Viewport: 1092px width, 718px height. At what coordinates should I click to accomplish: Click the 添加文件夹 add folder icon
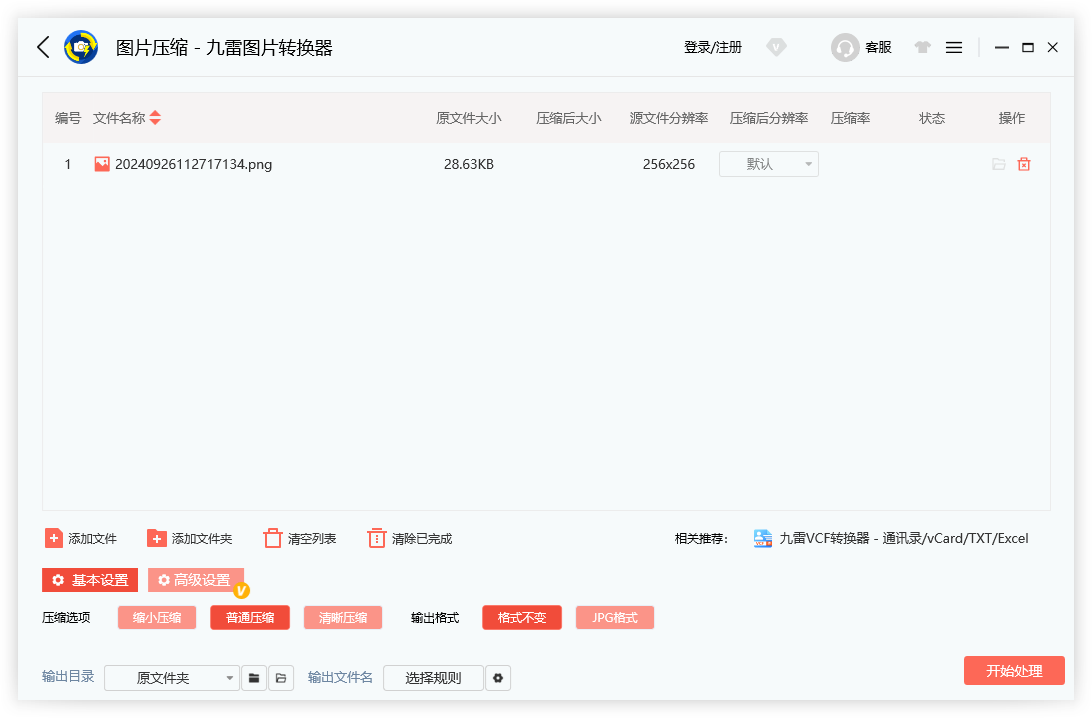tap(158, 538)
